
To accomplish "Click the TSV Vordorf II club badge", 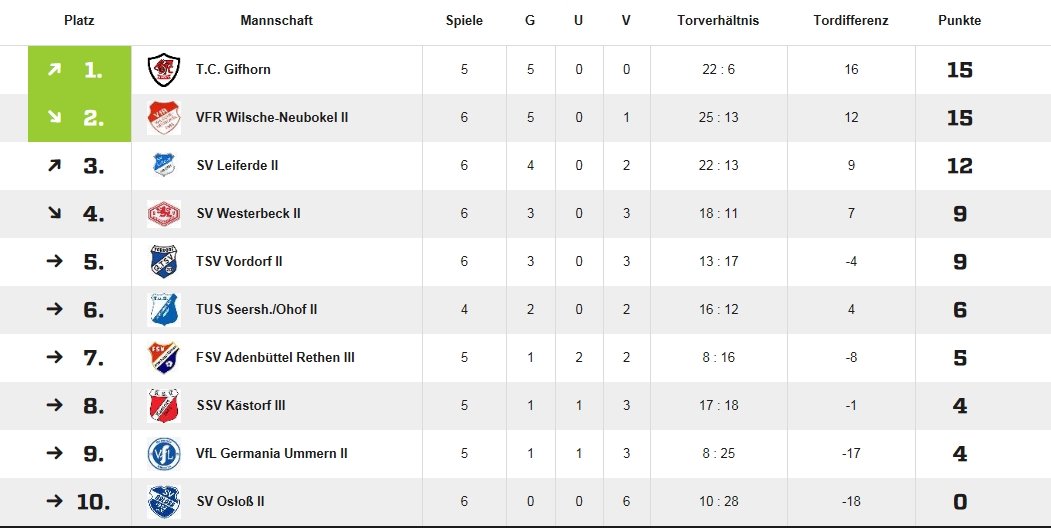I will tap(164, 261).
